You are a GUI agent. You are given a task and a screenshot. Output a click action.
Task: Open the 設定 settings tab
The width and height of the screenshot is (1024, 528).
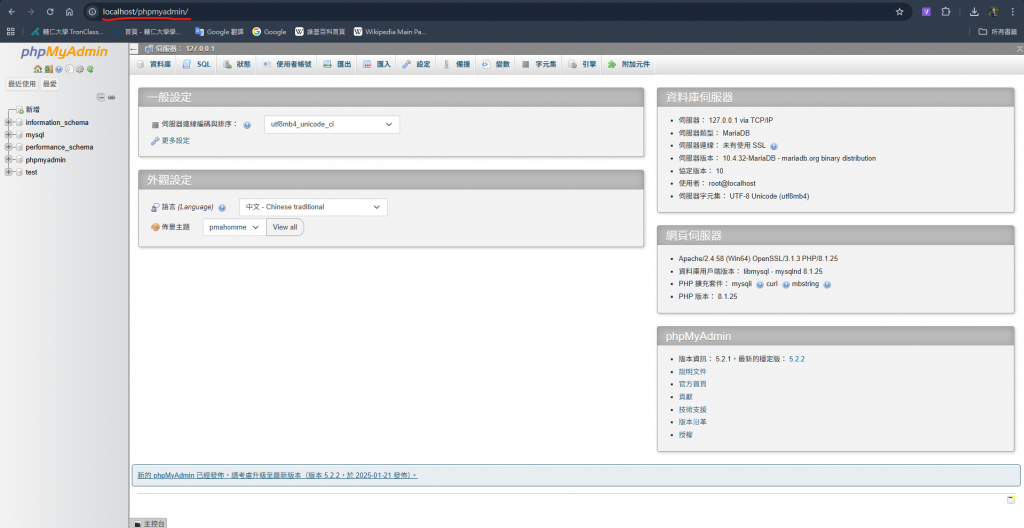417,64
